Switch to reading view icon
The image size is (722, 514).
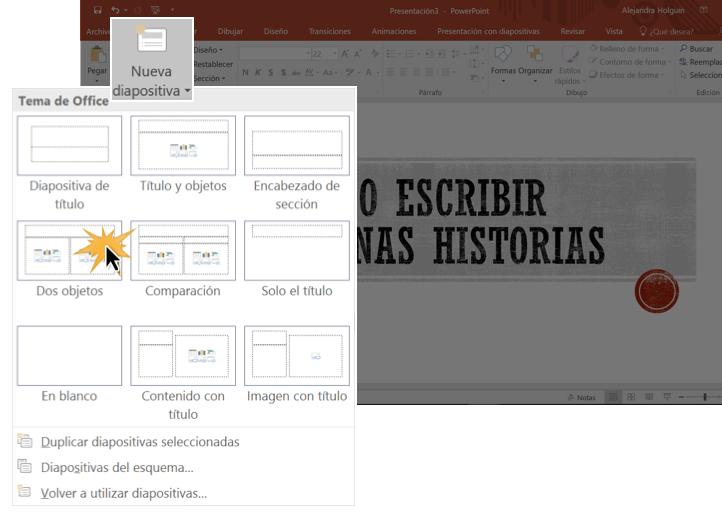[649, 397]
